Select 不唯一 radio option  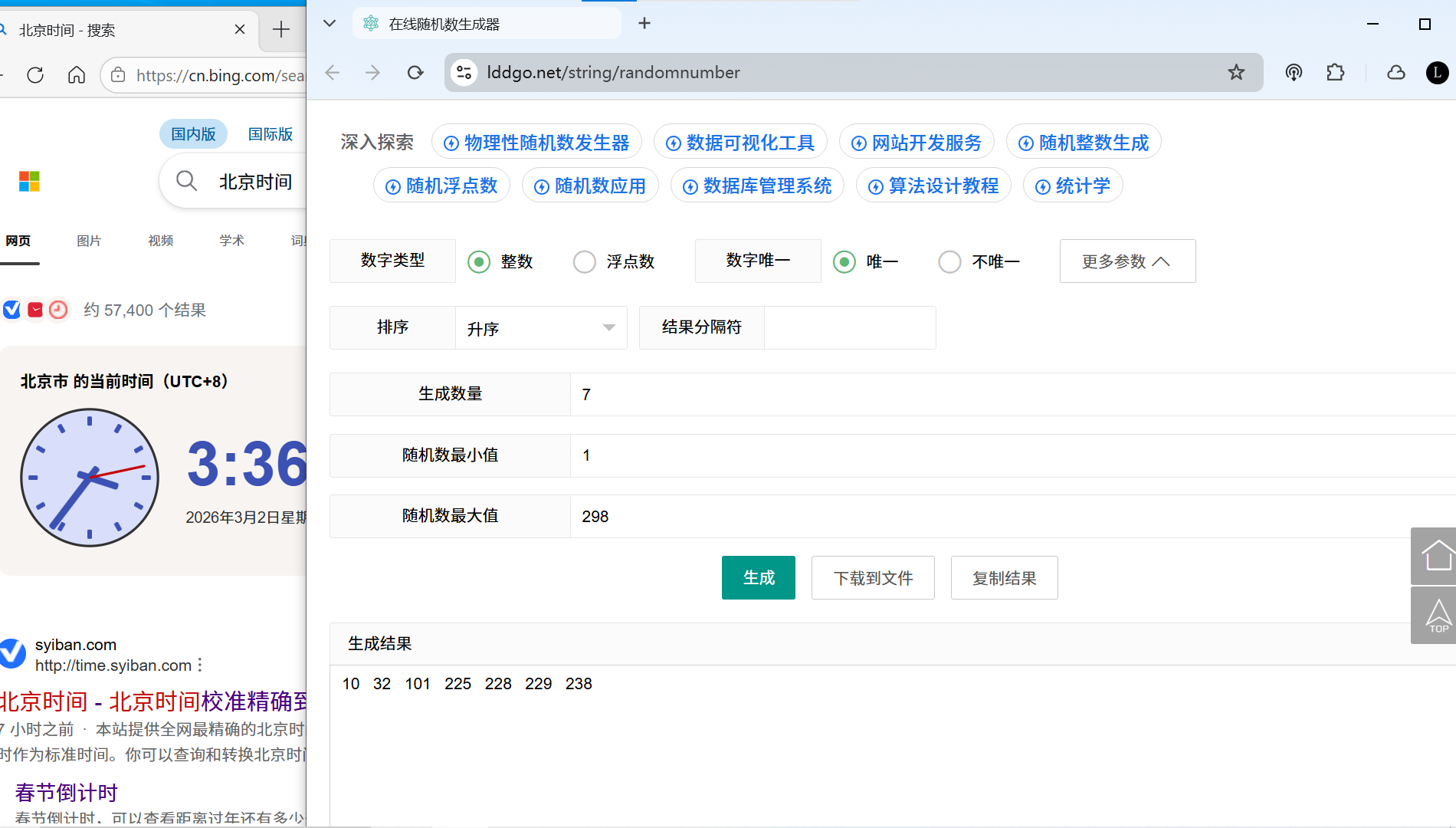coord(979,261)
